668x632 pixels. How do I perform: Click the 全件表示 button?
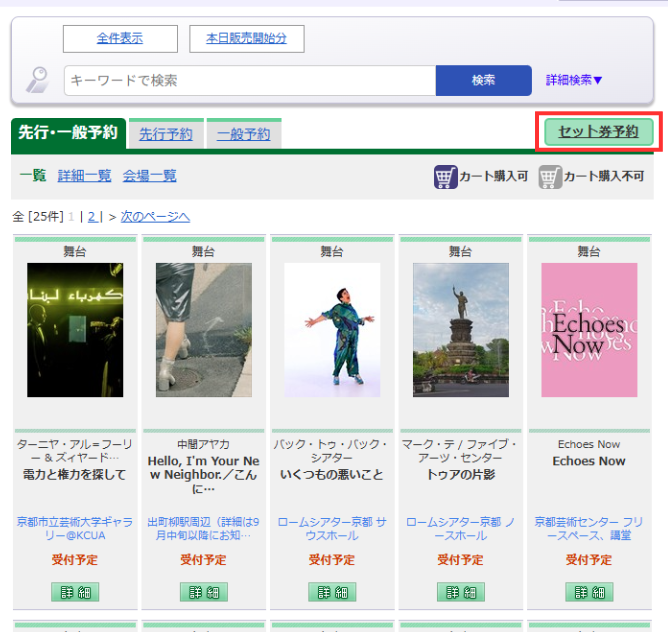(x=120, y=38)
